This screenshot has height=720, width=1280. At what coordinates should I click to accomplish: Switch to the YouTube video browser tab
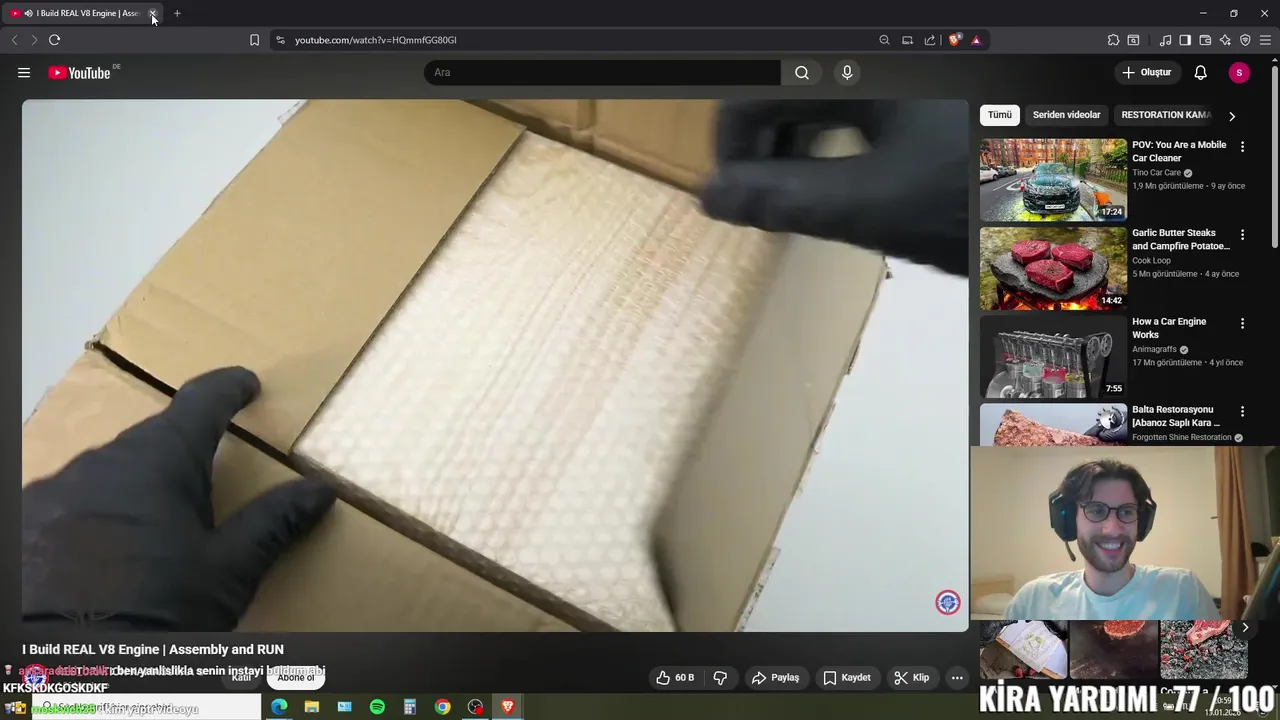point(80,13)
